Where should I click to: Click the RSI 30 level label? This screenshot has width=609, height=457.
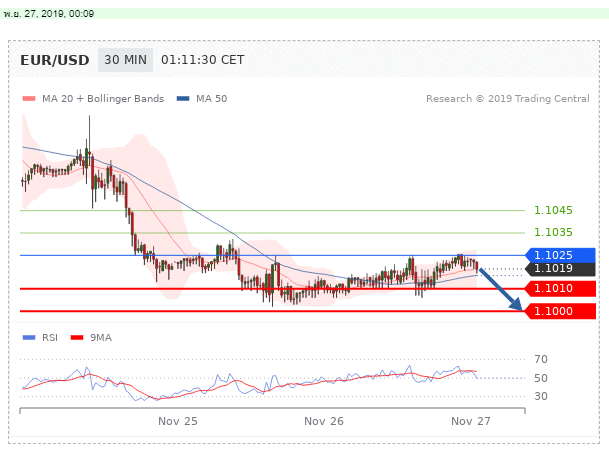pos(541,396)
